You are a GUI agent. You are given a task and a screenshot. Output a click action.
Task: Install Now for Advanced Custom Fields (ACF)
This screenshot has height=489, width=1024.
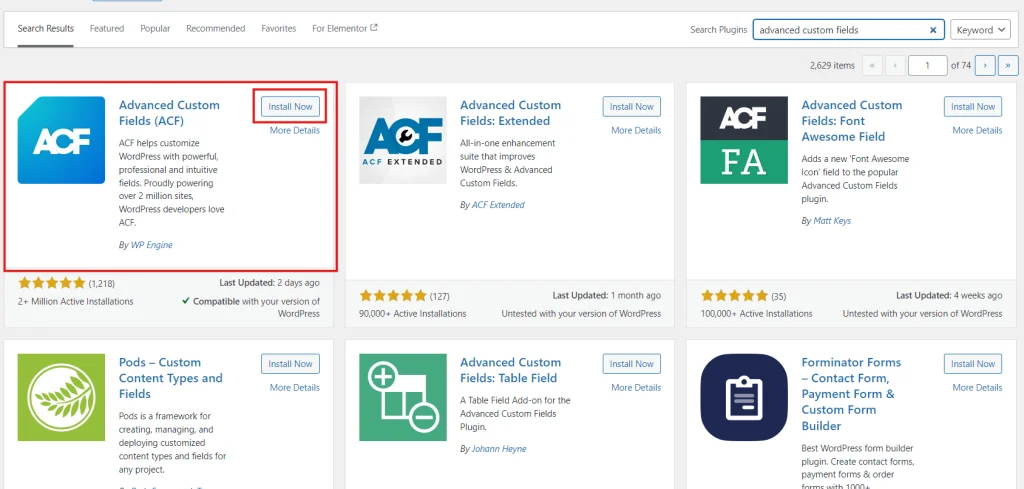point(291,106)
